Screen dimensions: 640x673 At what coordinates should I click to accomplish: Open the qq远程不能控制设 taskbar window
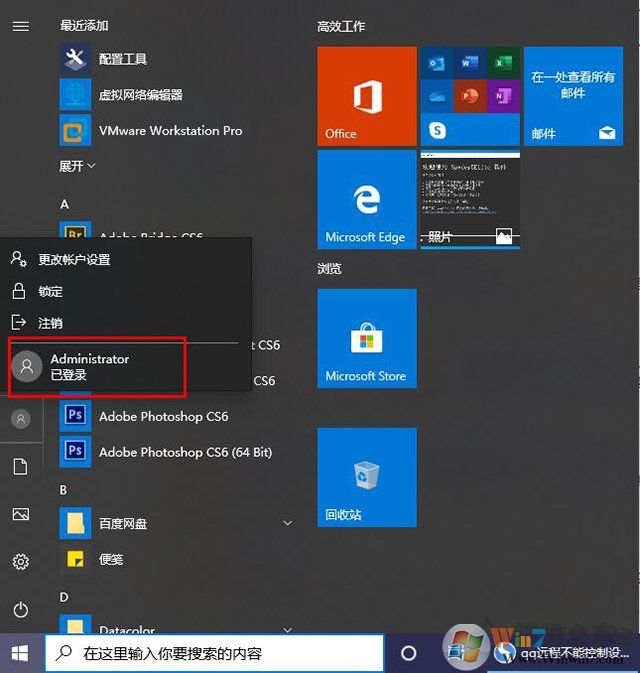tap(563, 653)
